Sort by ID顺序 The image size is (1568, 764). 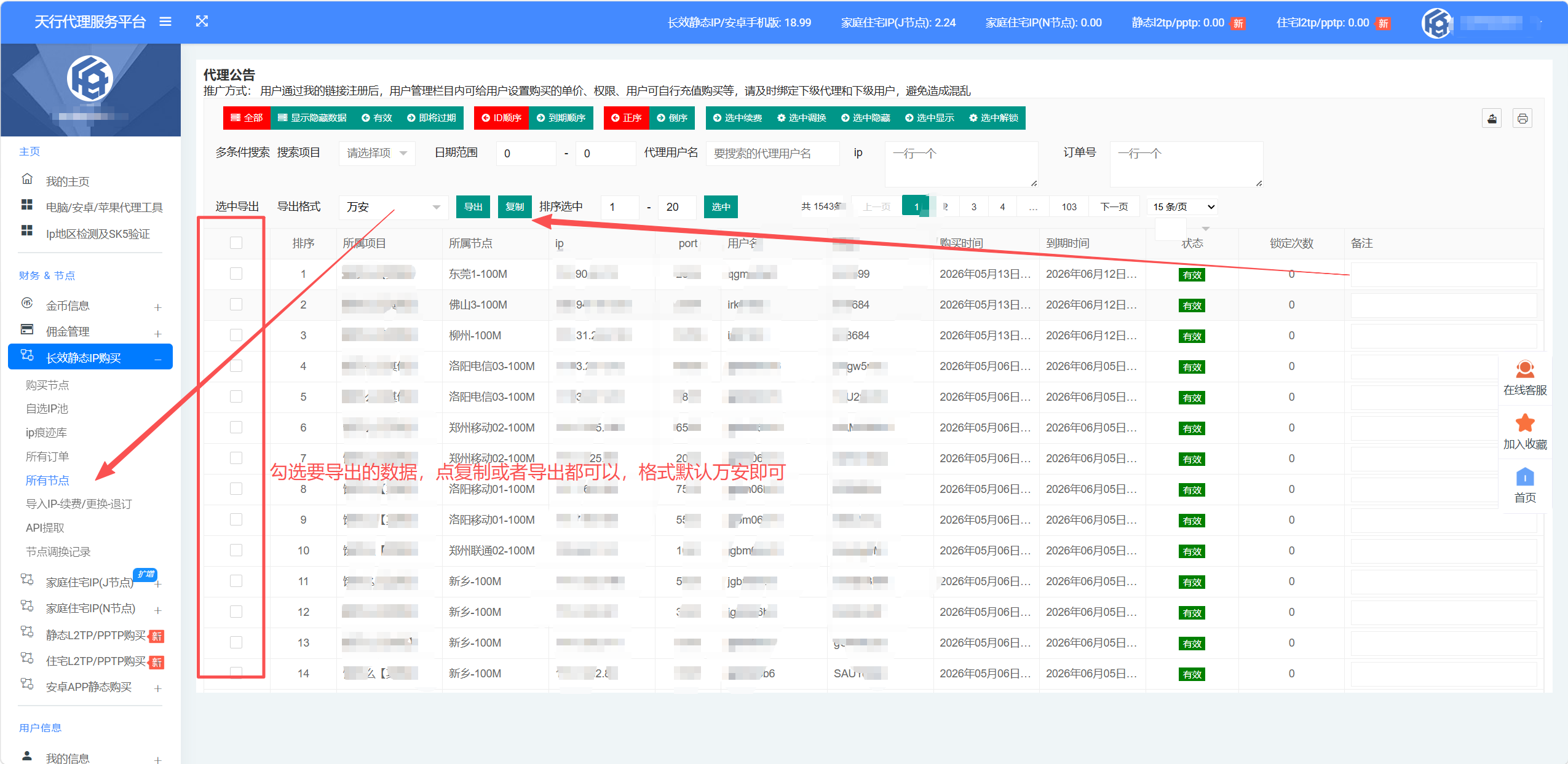click(x=502, y=118)
